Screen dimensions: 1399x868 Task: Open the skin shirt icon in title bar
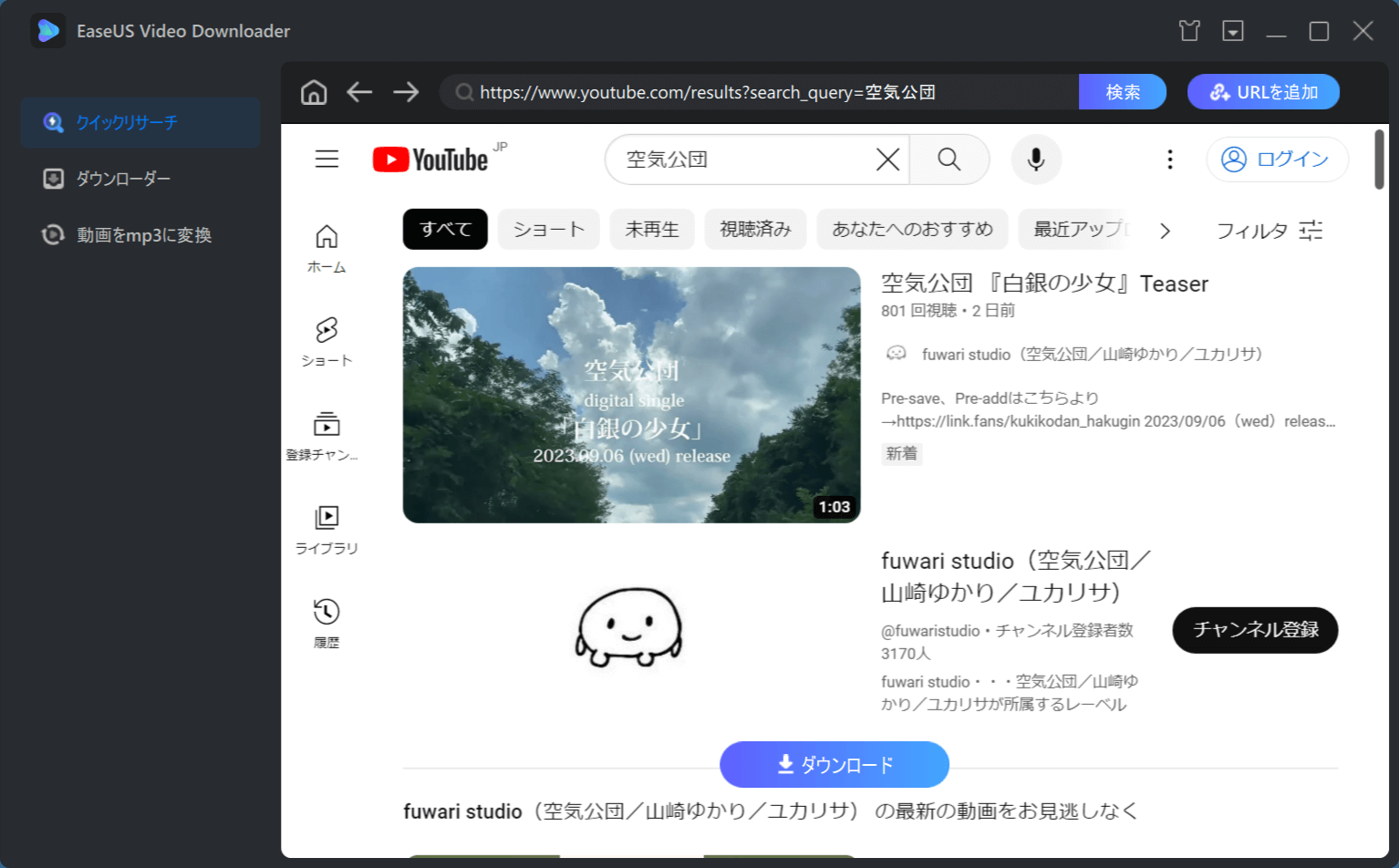pos(1189,31)
